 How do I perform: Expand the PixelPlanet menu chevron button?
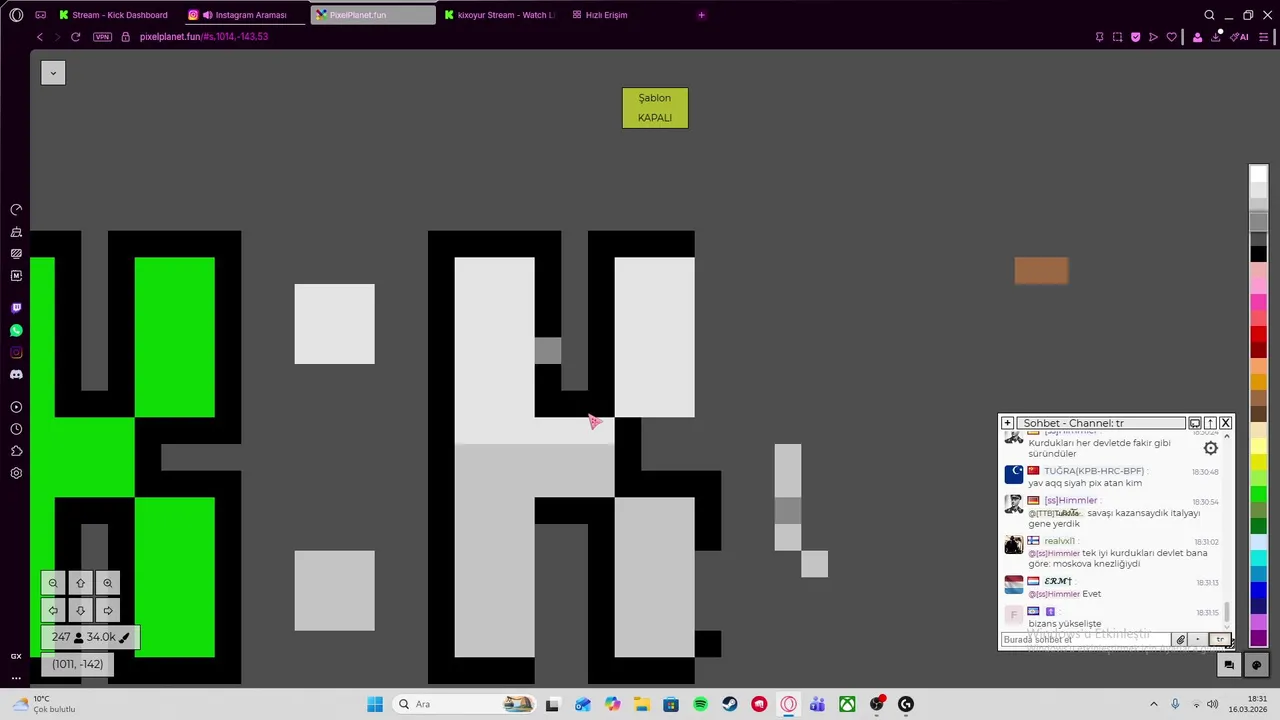pyautogui.click(x=53, y=73)
